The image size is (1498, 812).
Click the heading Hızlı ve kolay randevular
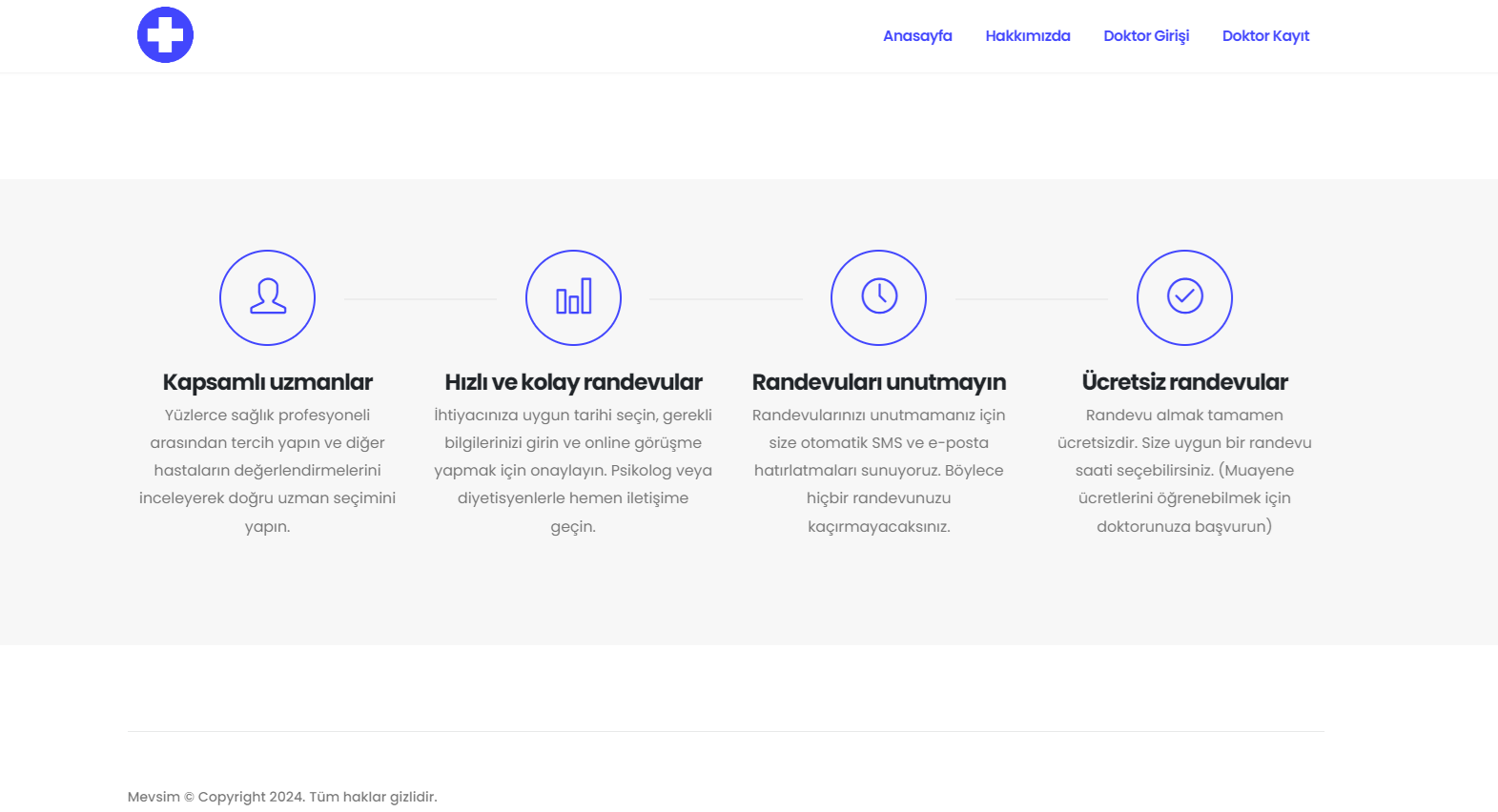(x=573, y=382)
